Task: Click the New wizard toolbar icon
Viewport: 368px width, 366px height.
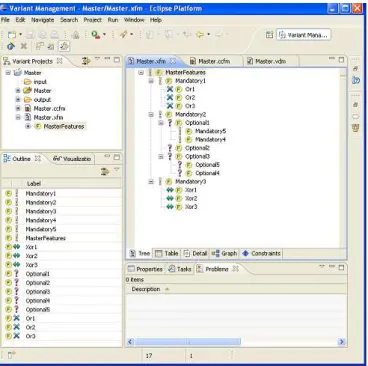Action: (x=12, y=35)
